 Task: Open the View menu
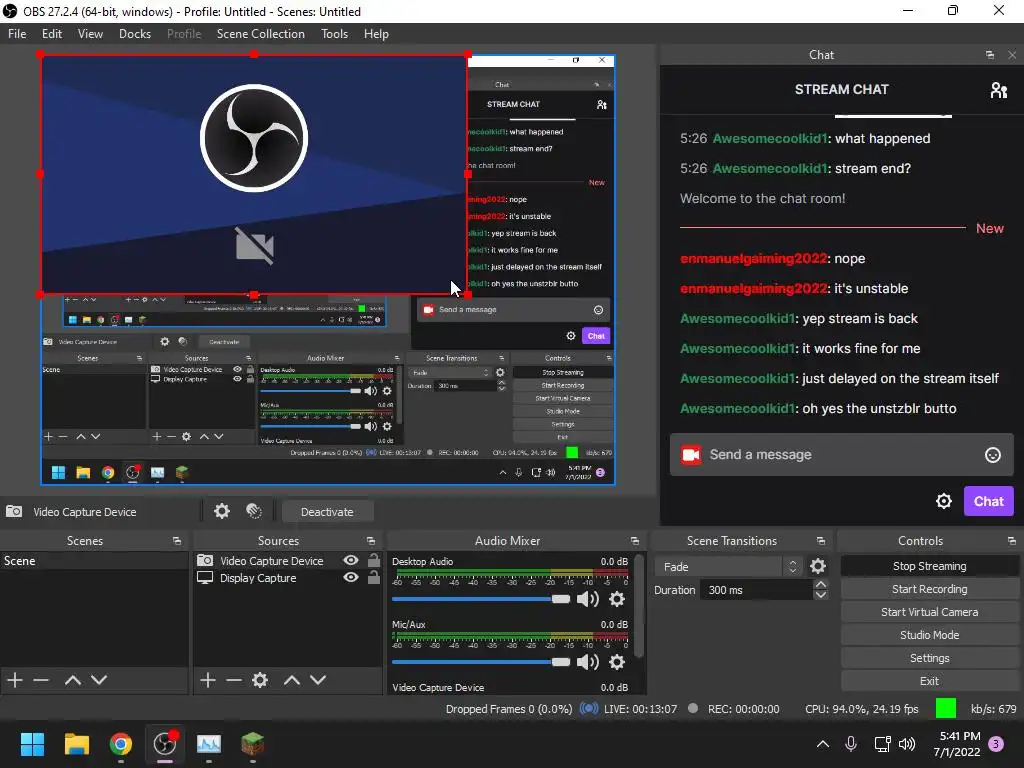click(x=90, y=34)
